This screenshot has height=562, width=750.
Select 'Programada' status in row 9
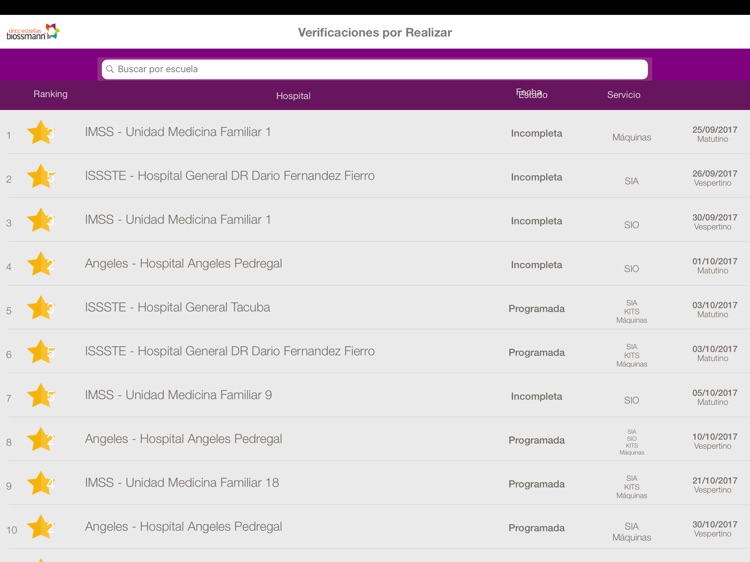tap(537, 485)
